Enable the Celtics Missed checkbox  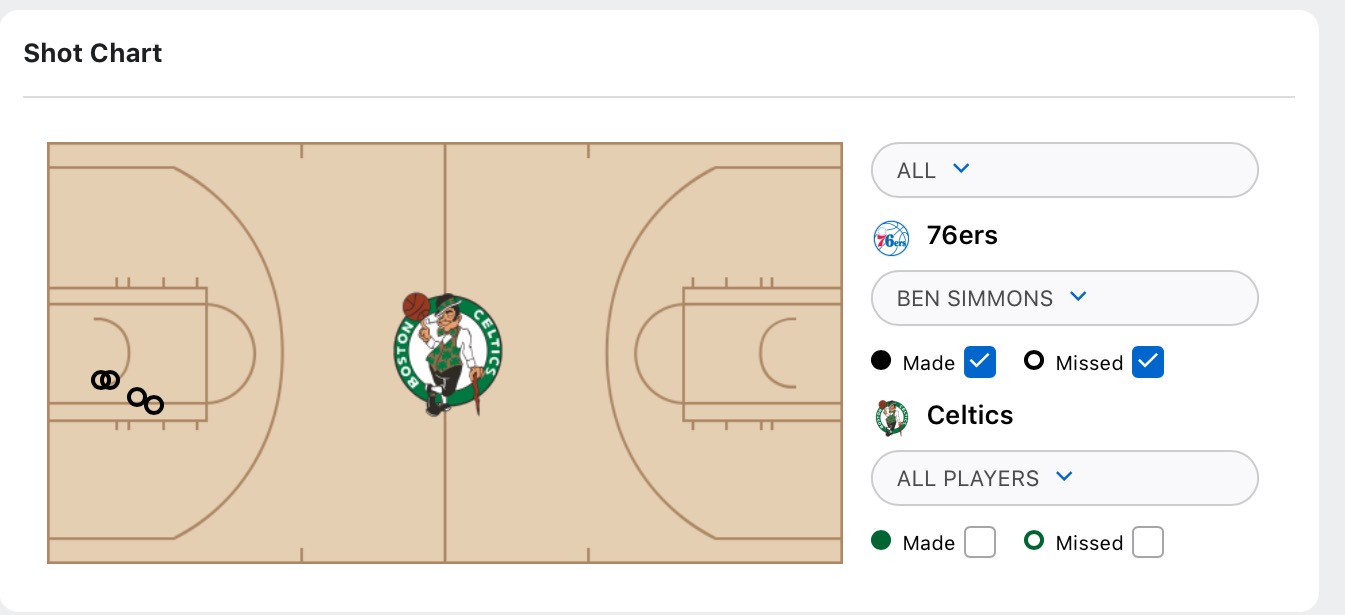pyautogui.click(x=1148, y=542)
